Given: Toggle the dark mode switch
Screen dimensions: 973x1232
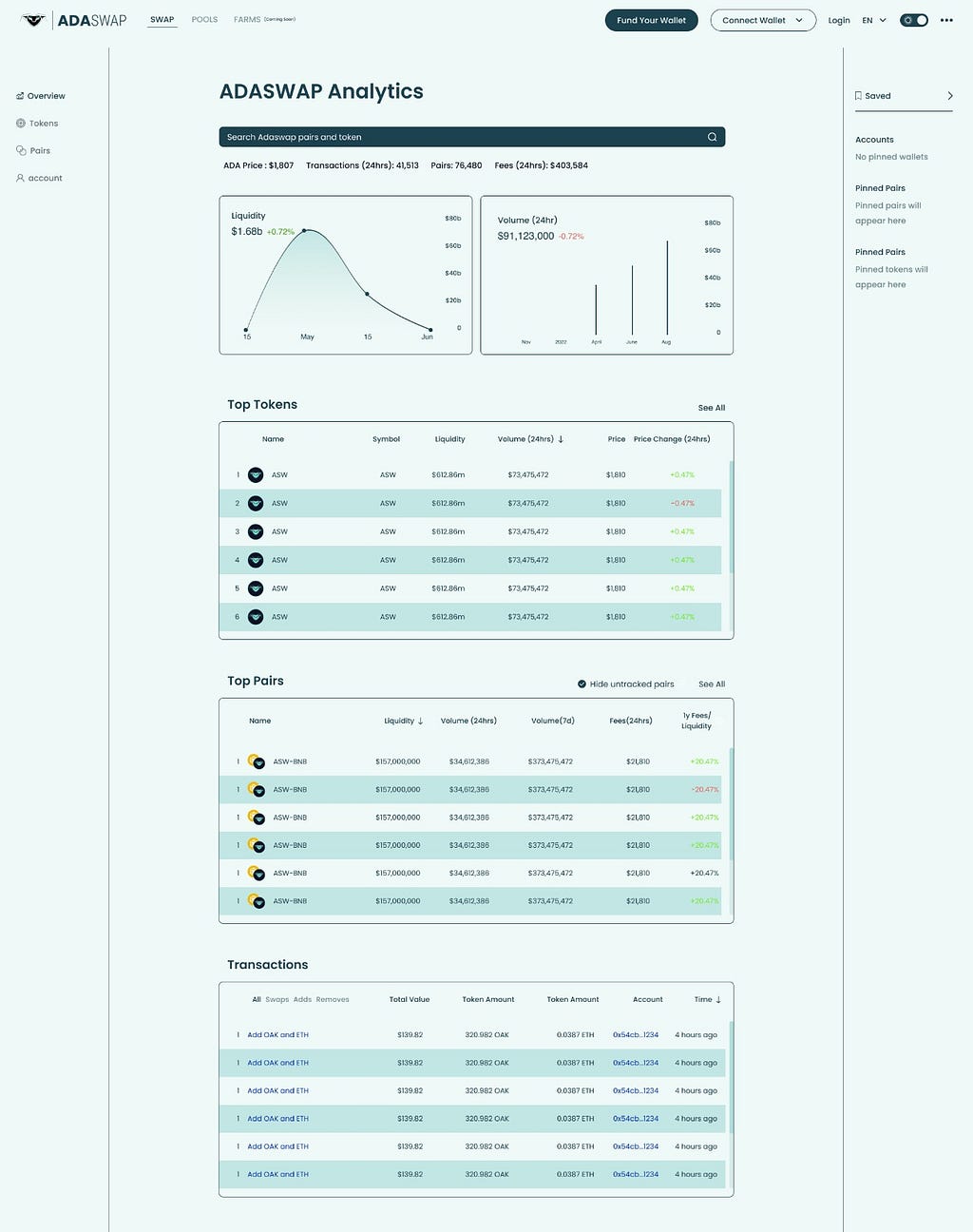Looking at the screenshot, I should (x=914, y=20).
